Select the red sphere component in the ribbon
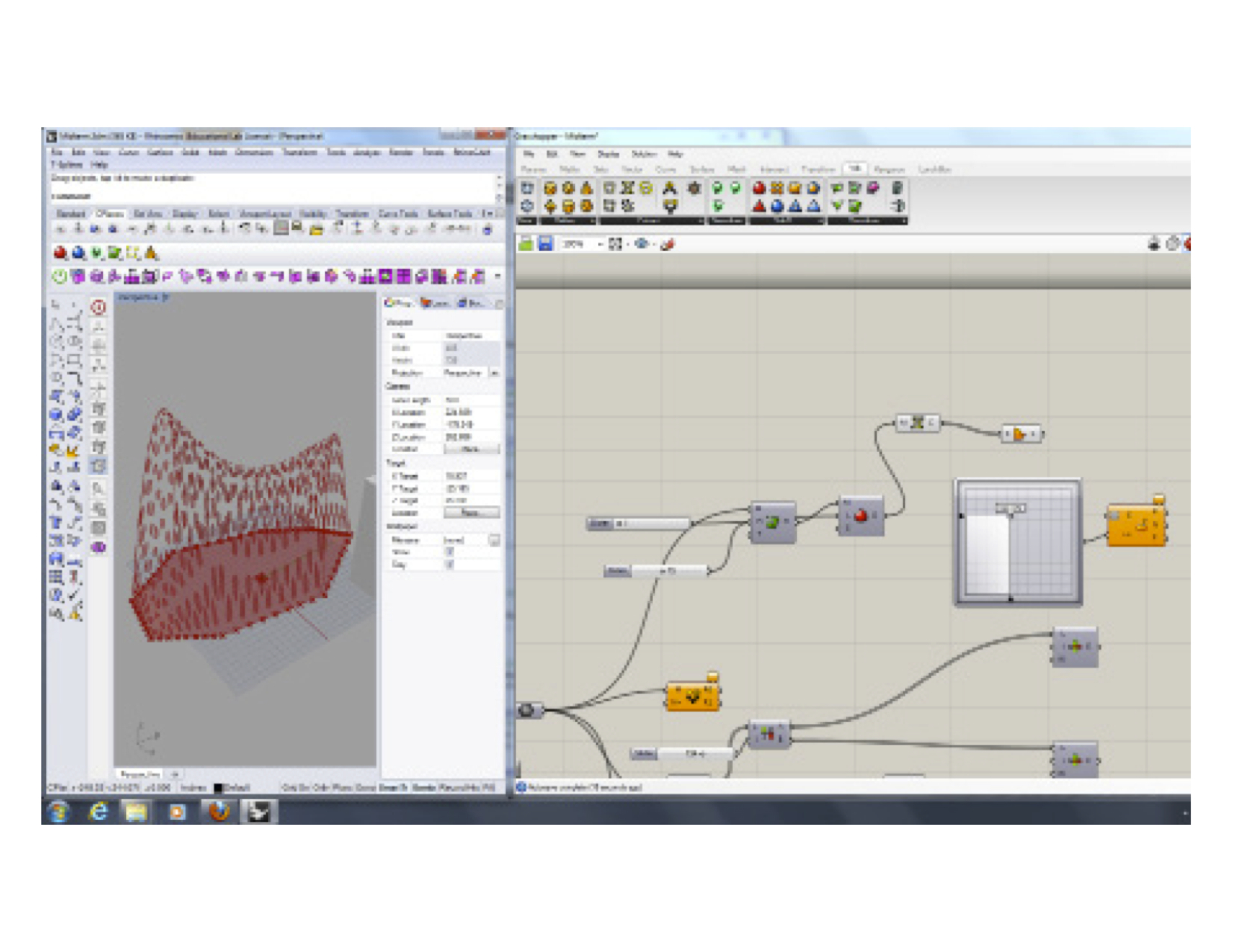Image resolution: width=1233 pixels, height=952 pixels. (x=760, y=188)
